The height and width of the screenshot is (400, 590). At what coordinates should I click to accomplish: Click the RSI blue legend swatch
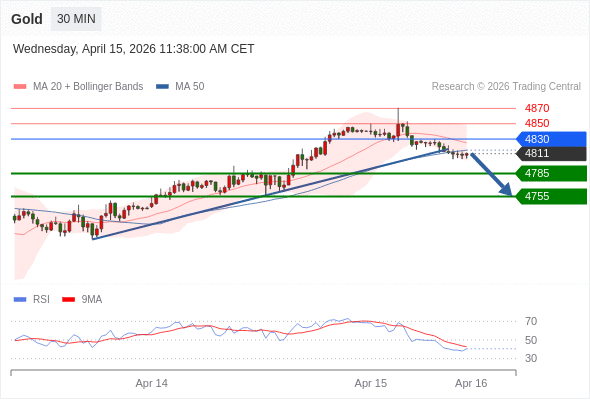click(20, 300)
